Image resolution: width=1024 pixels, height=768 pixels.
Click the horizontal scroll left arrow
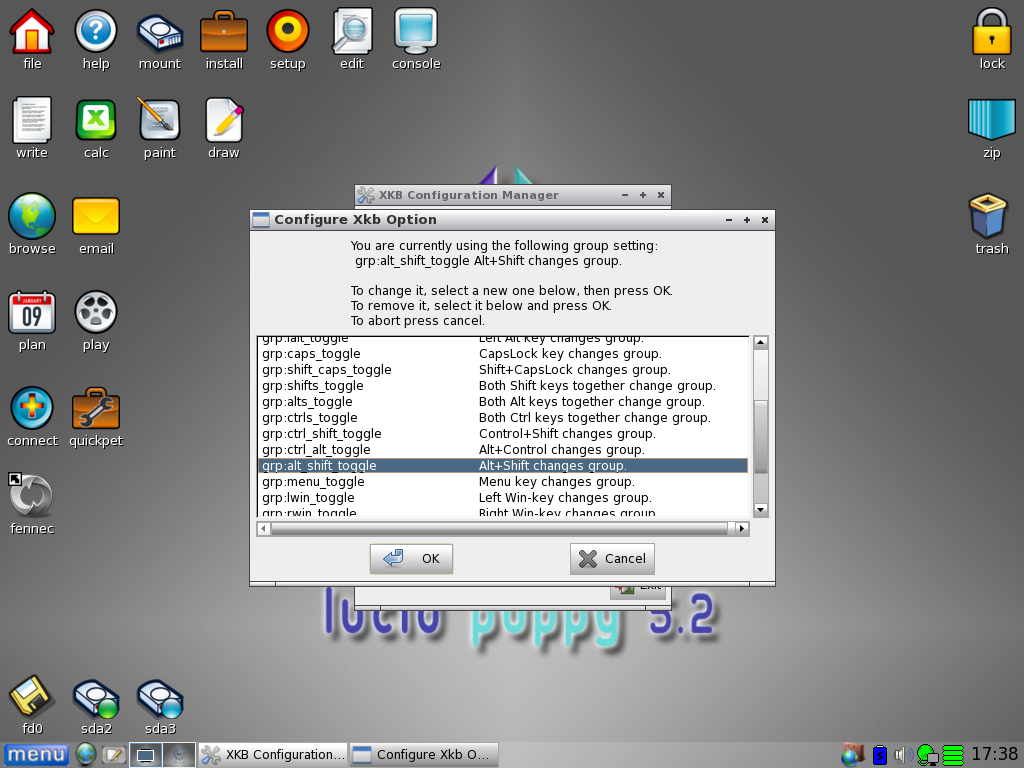(264, 528)
